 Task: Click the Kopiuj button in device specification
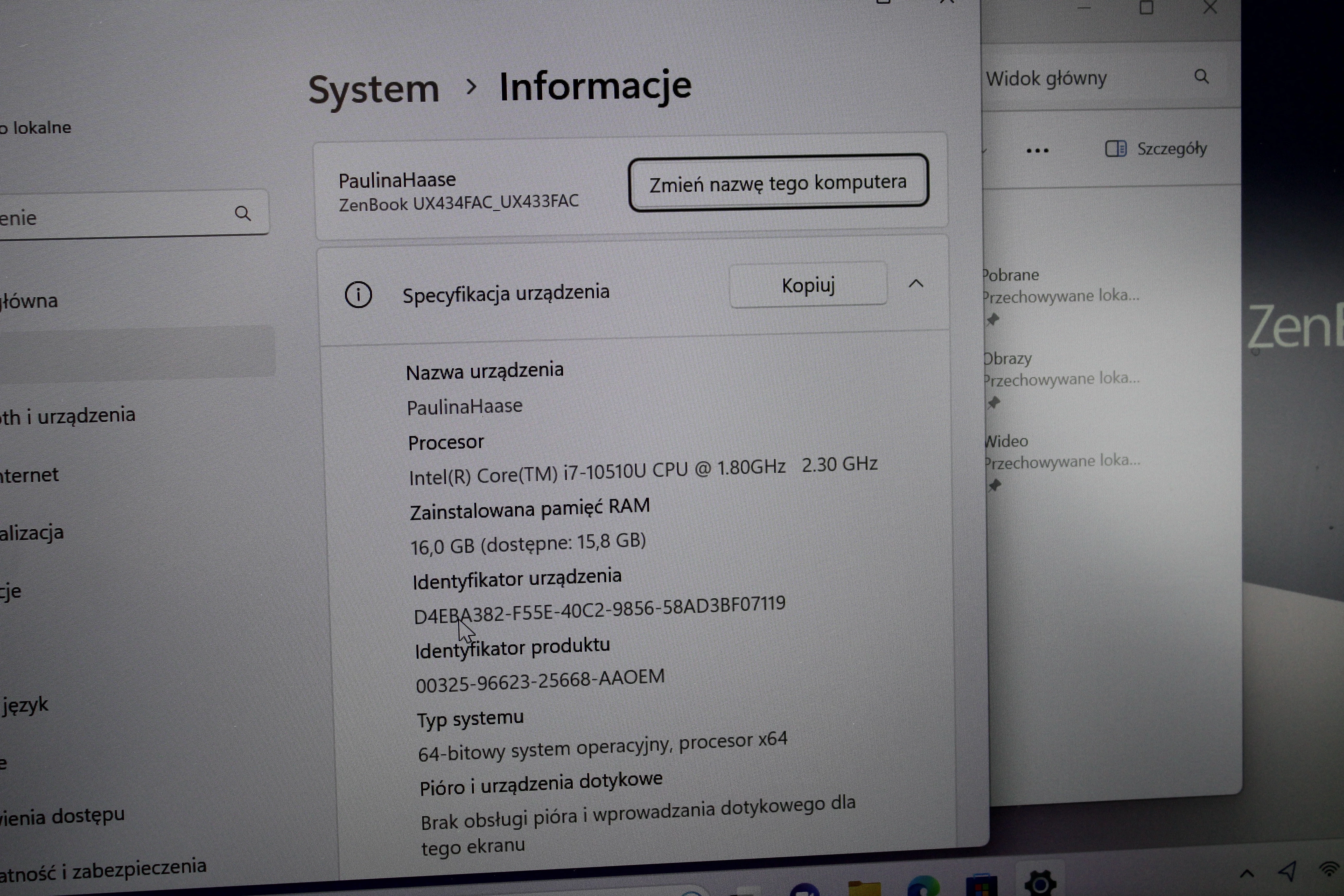[x=808, y=285]
